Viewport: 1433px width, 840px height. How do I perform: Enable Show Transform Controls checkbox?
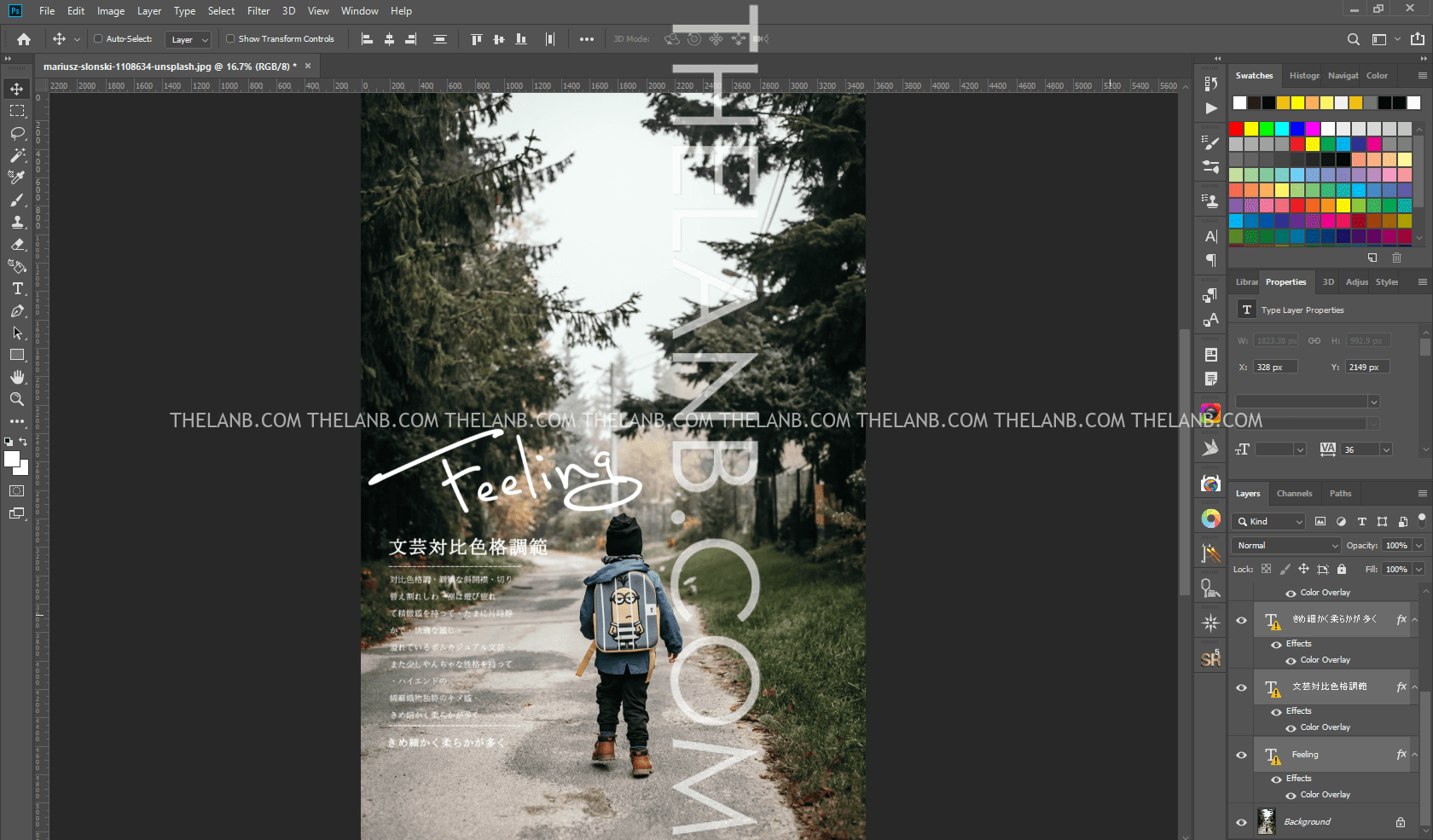coord(230,39)
